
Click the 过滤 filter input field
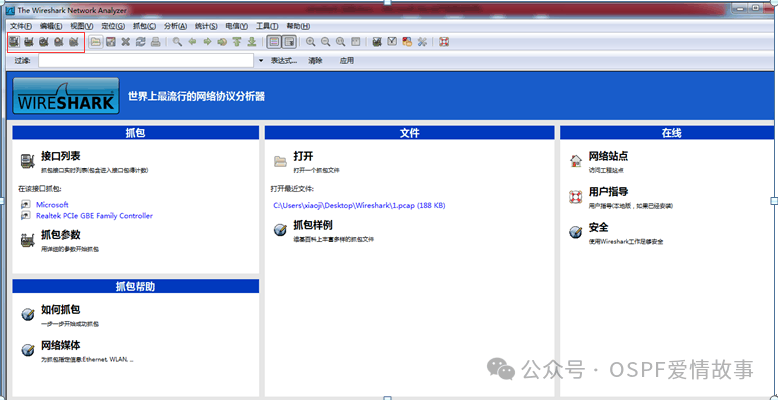145,61
